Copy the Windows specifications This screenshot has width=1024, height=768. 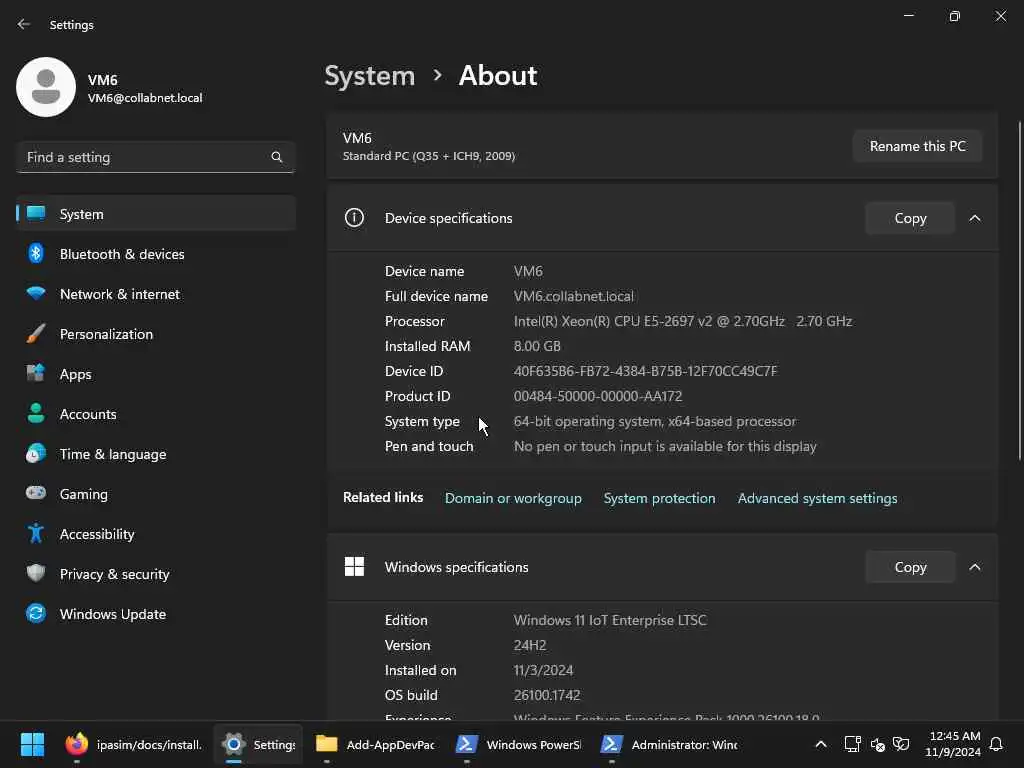click(910, 567)
